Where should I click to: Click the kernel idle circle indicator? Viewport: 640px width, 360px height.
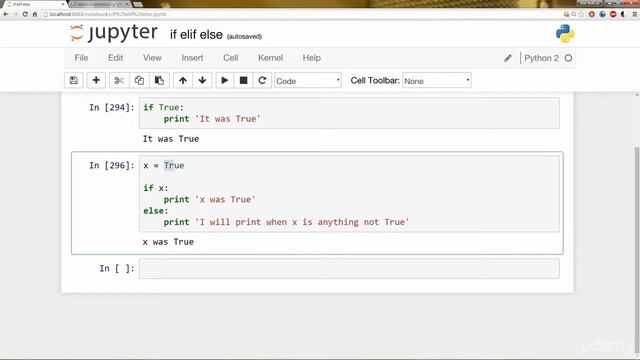point(568,58)
